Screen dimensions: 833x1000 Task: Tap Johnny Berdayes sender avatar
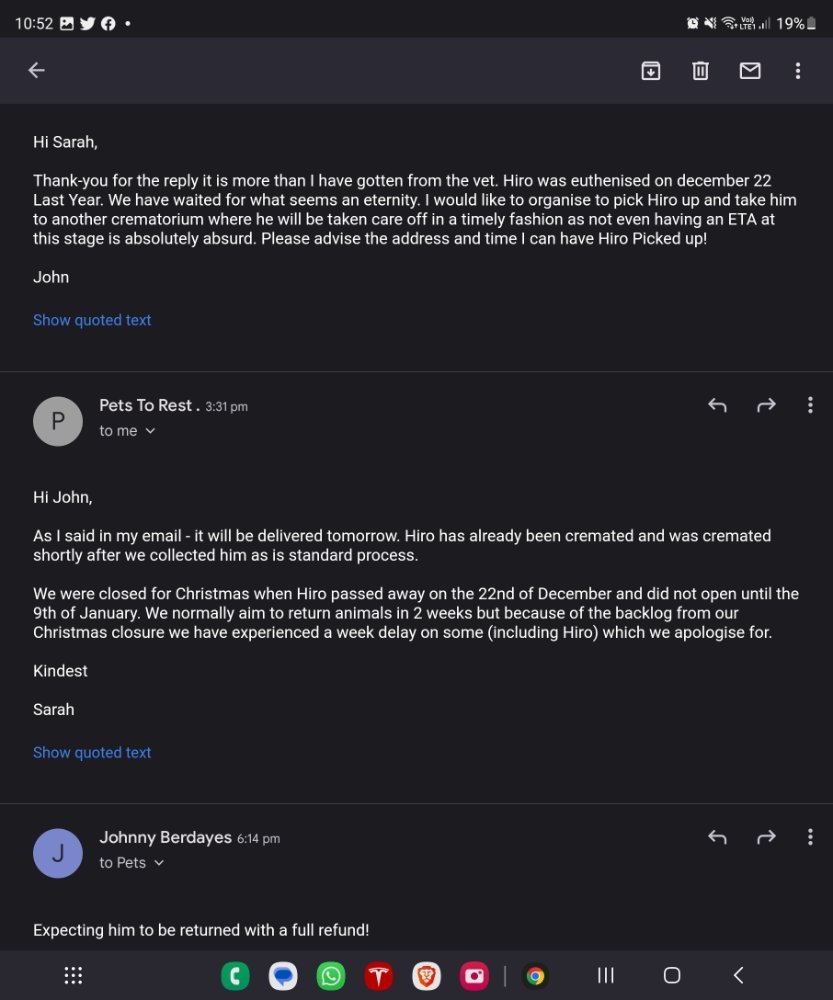pyautogui.click(x=58, y=853)
